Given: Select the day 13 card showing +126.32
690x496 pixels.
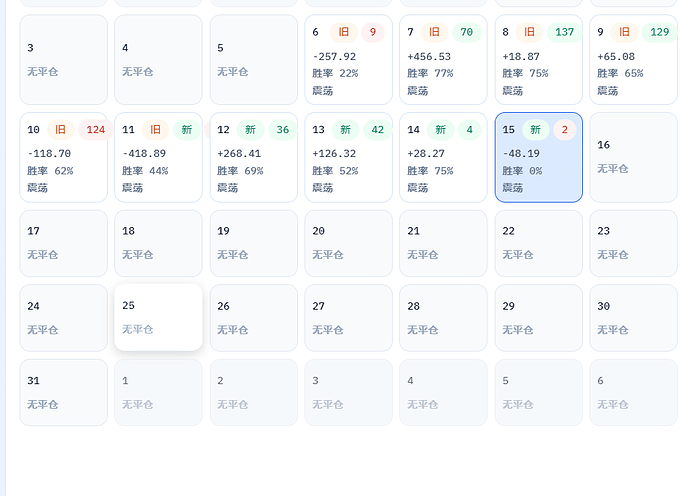Looking at the screenshot, I should click(349, 158).
